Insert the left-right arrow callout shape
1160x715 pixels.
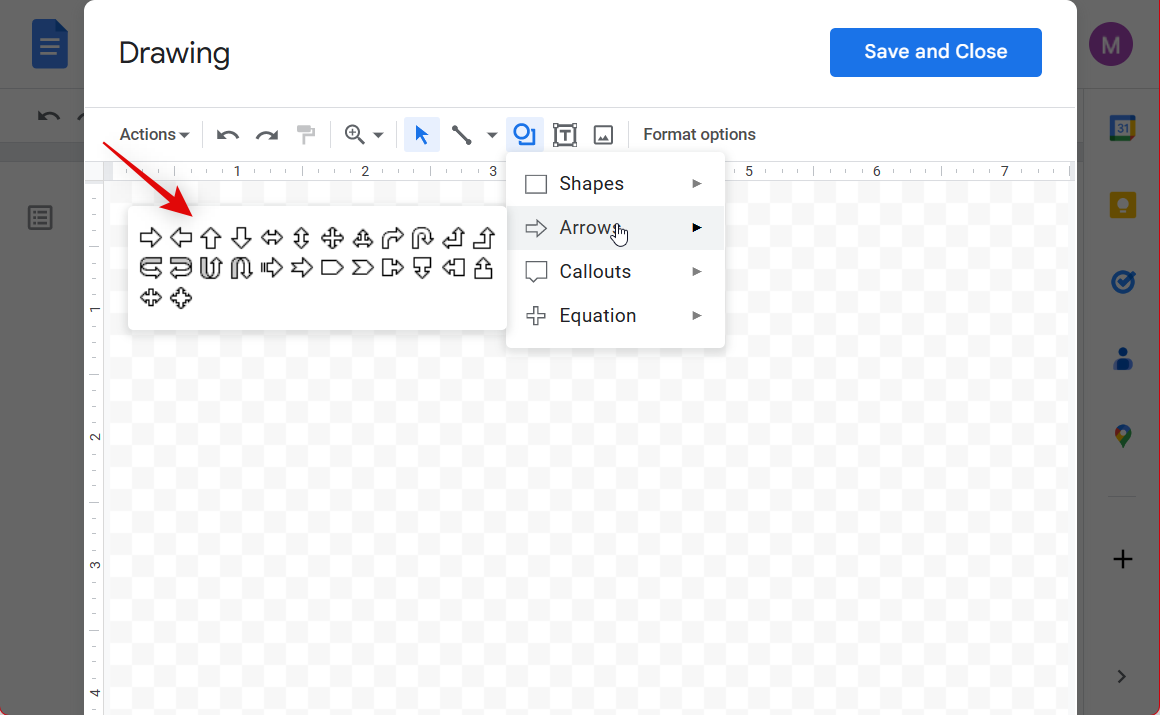(150, 298)
